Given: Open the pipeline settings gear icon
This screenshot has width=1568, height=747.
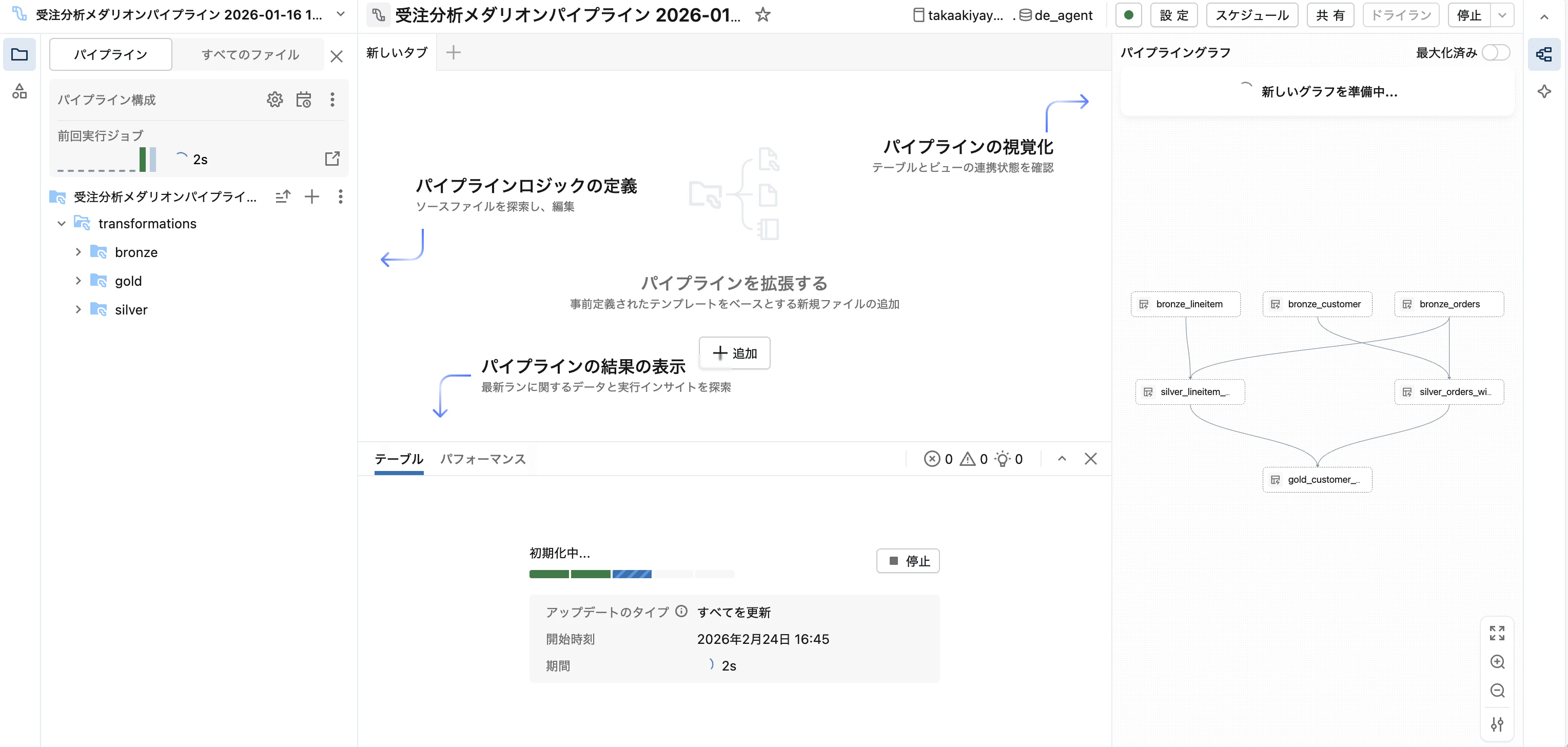Looking at the screenshot, I should coord(275,99).
